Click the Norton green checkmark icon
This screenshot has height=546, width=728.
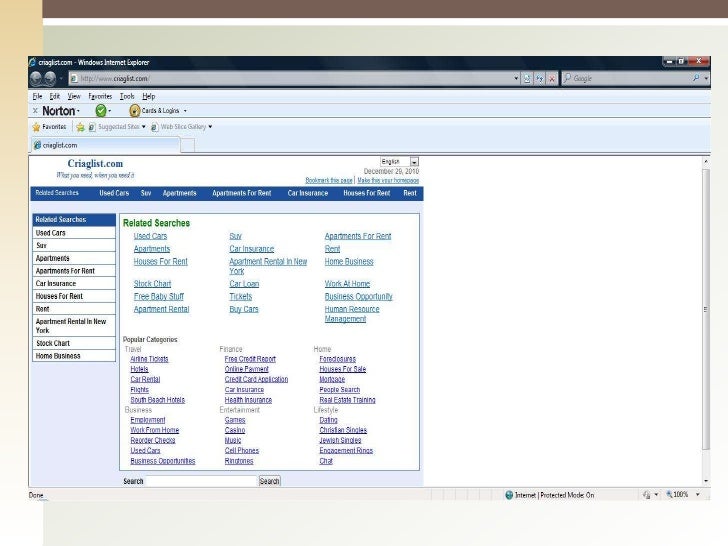pyautogui.click(x=101, y=110)
